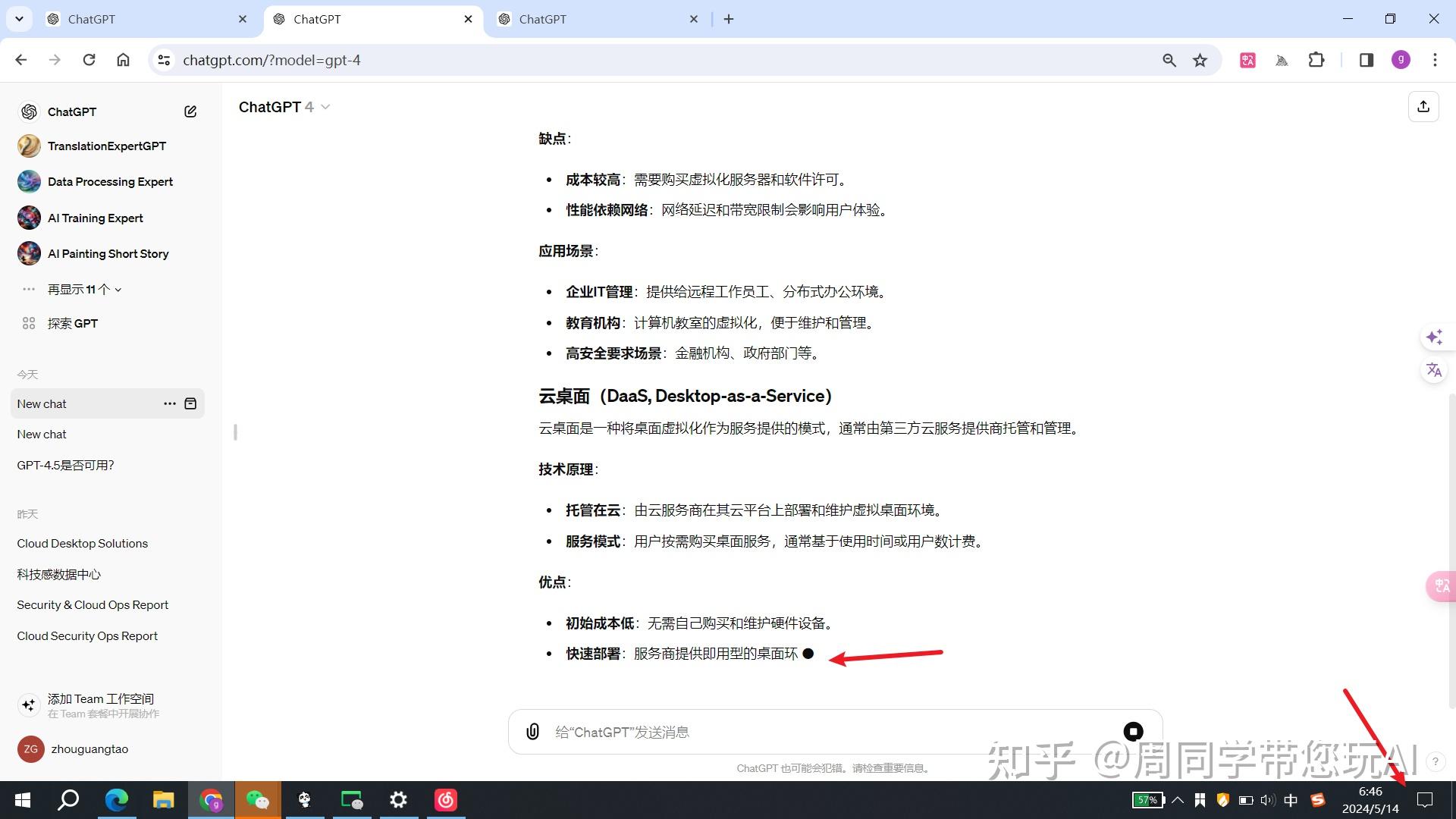
Task: Open WeChat from the taskbar
Action: [258, 799]
